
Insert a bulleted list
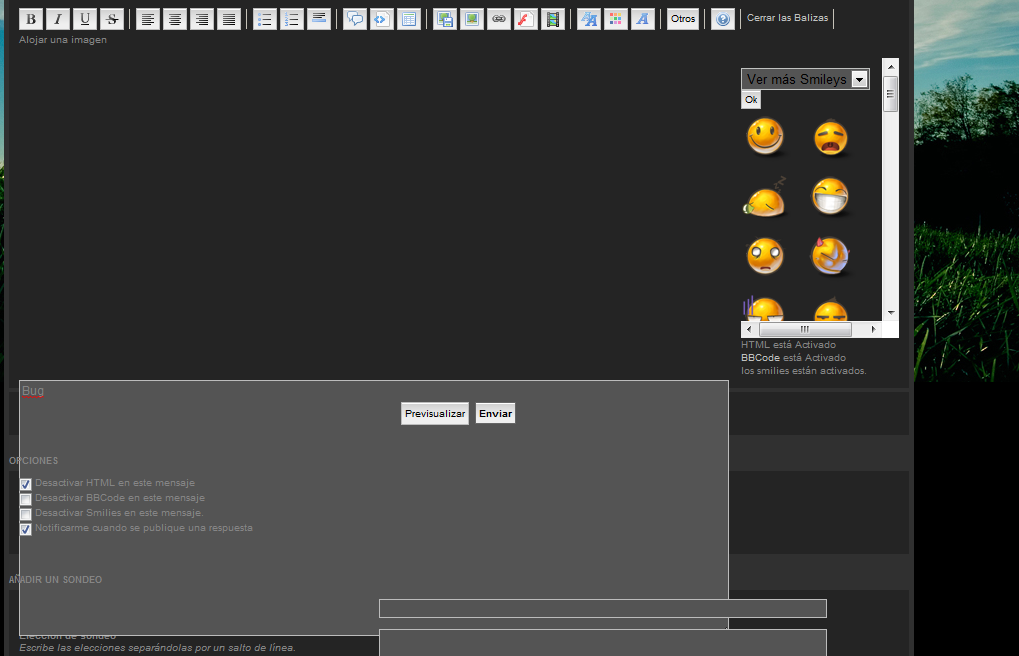[264, 19]
